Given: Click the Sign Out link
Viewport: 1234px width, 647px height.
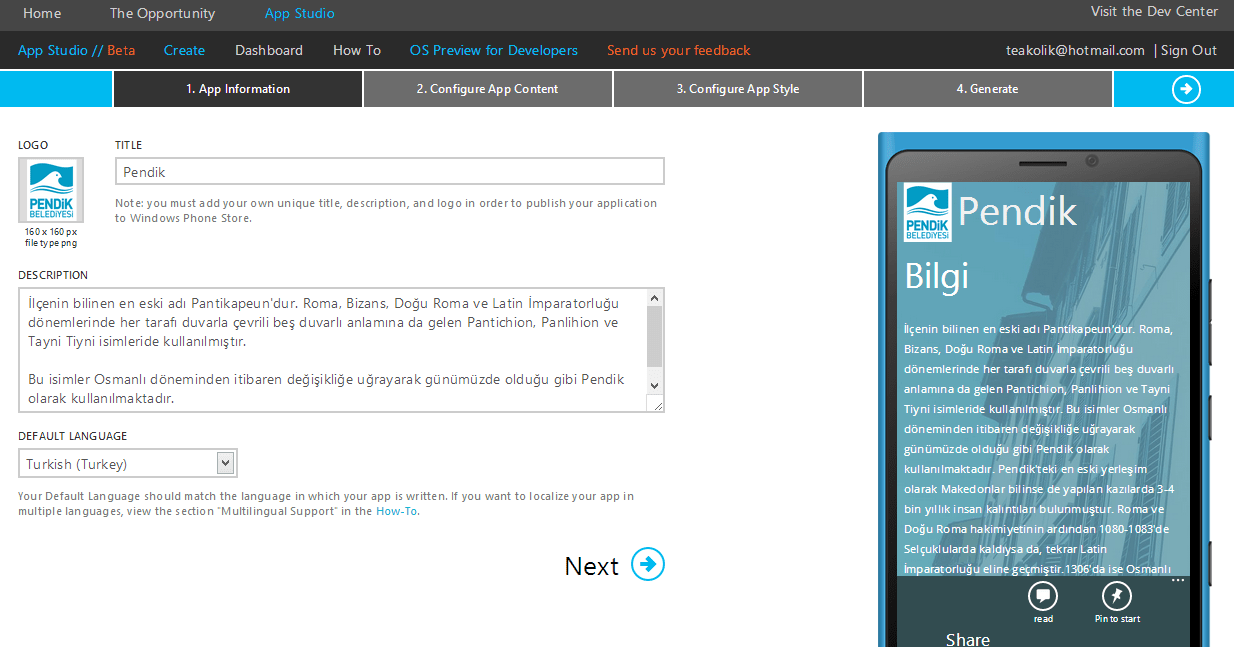Looking at the screenshot, I should click(1189, 50).
